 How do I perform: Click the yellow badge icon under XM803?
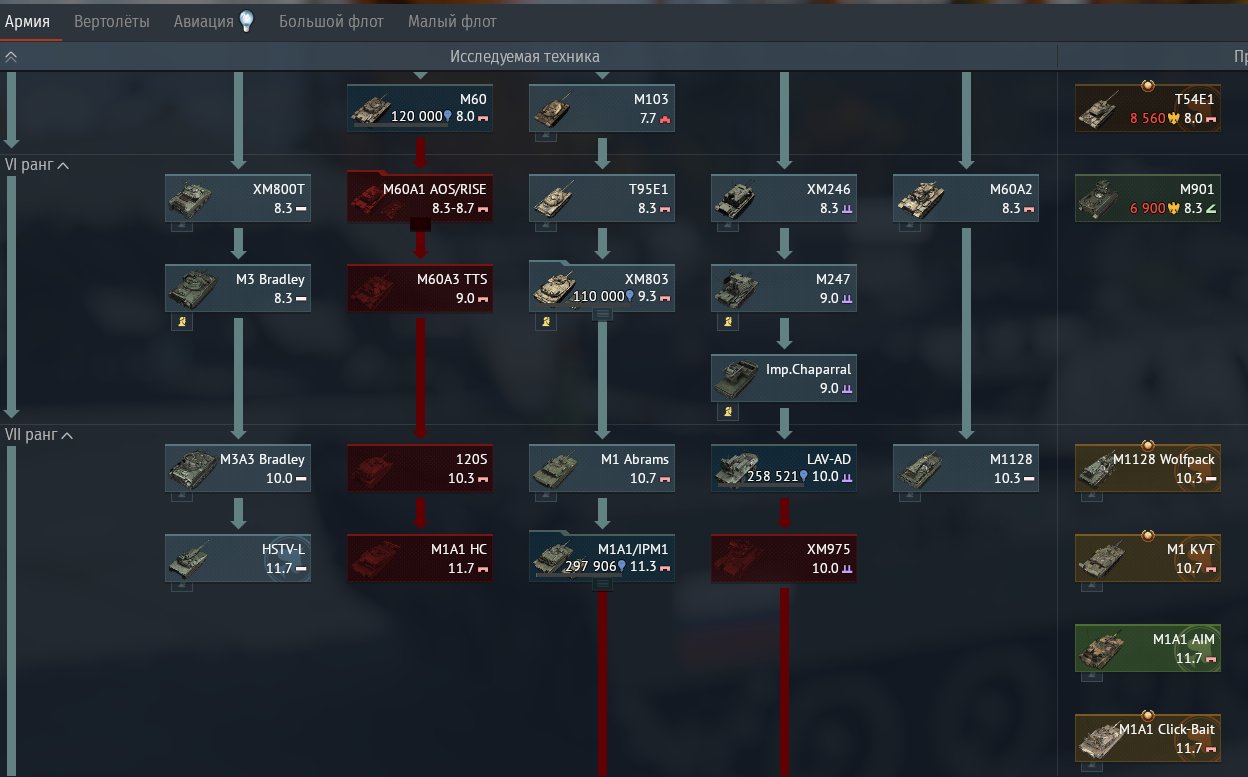[547, 321]
